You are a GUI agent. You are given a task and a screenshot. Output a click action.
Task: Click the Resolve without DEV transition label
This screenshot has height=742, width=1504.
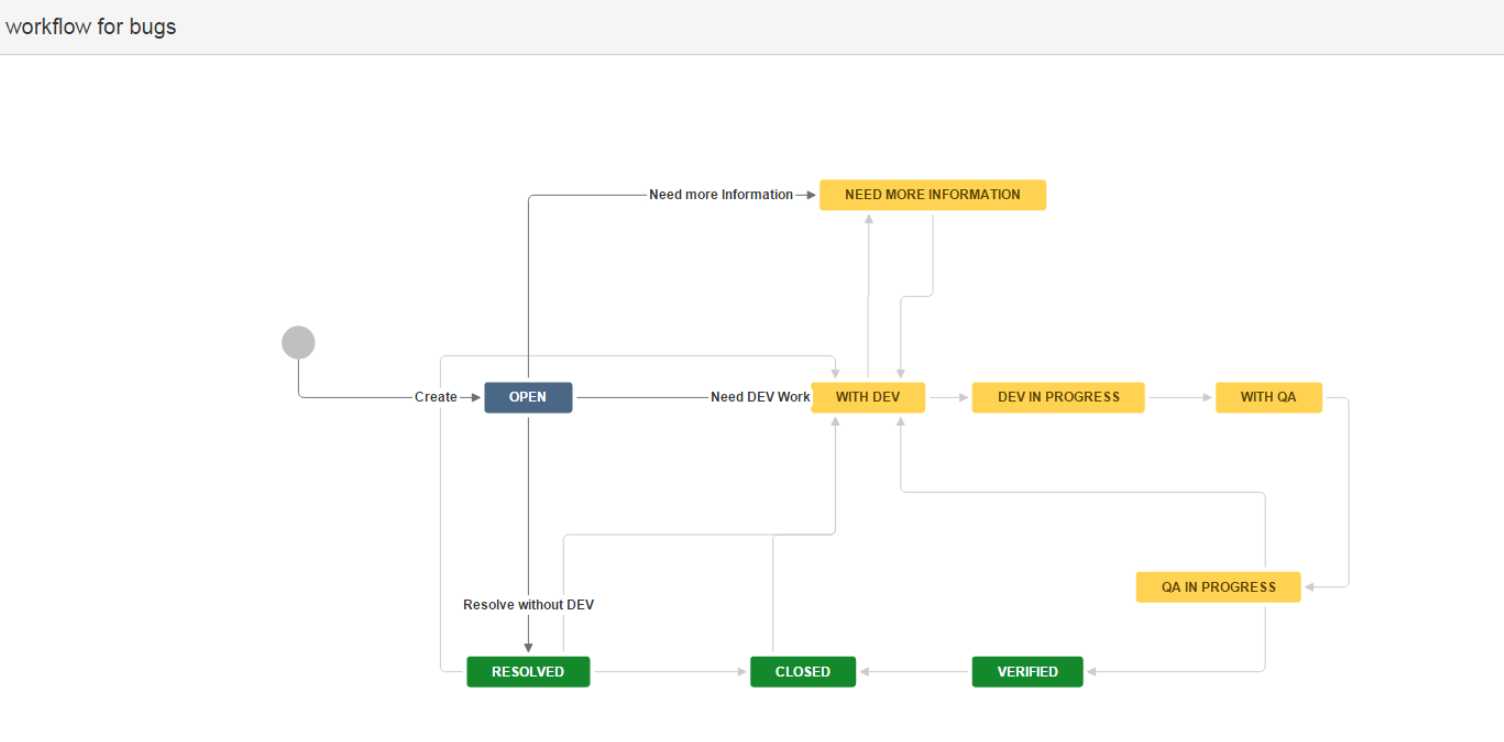(x=528, y=605)
